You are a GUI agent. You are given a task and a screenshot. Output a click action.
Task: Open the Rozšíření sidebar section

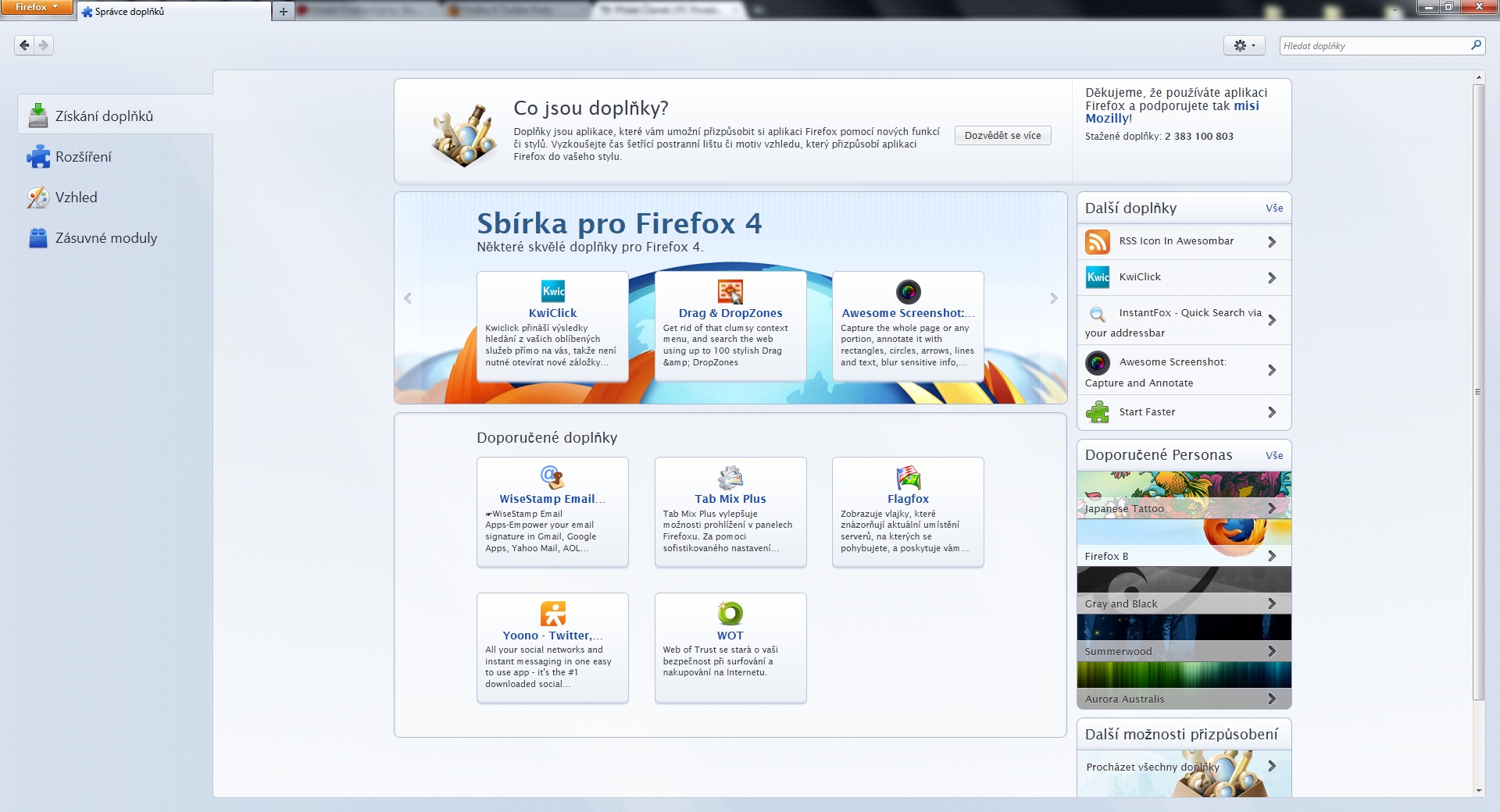pyautogui.click(x=115, y=157)
